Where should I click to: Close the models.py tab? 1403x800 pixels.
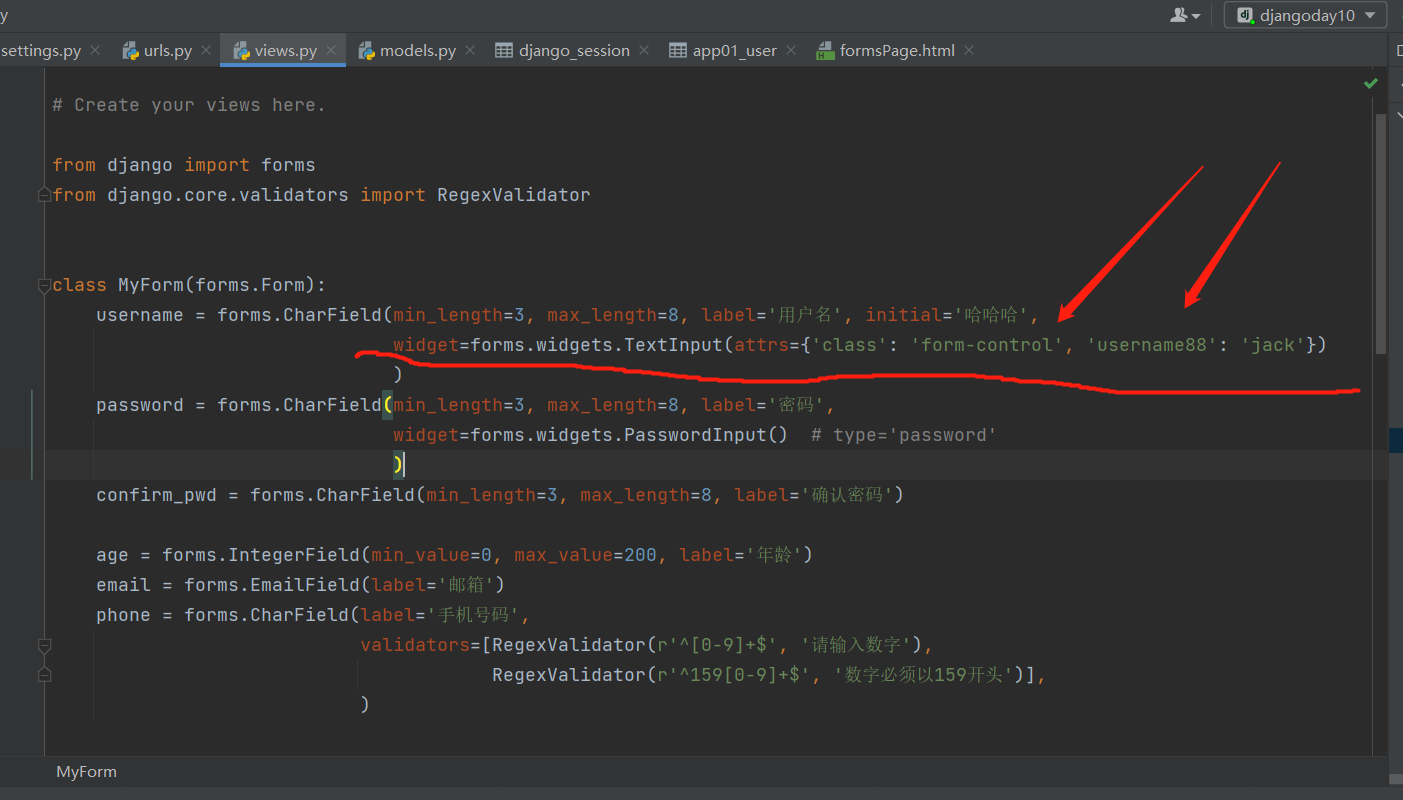pos(470,50)
